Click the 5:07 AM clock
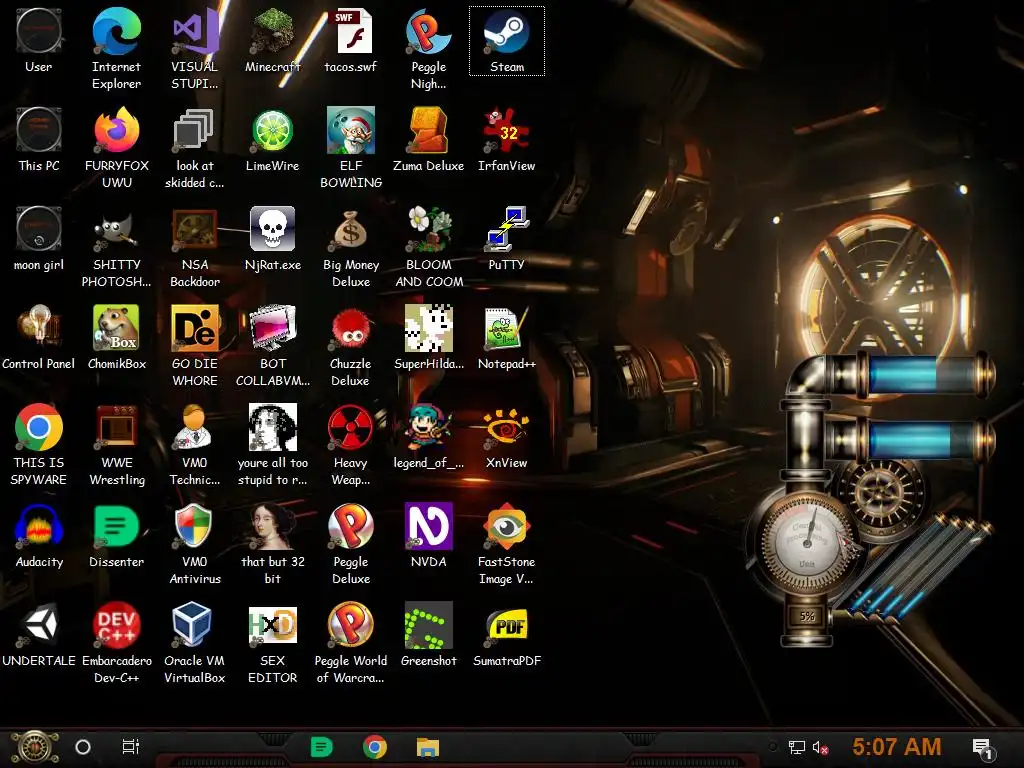 (x=896, y=746)
